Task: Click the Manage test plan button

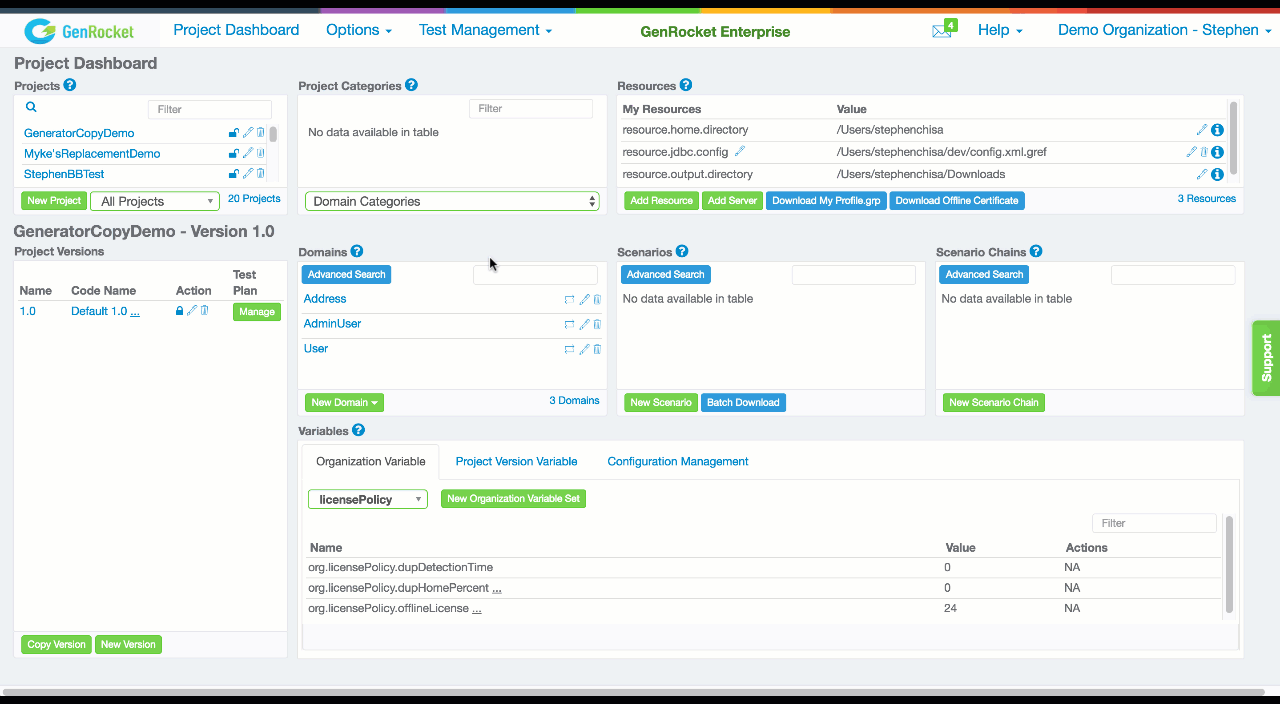Action: point(257,312)
